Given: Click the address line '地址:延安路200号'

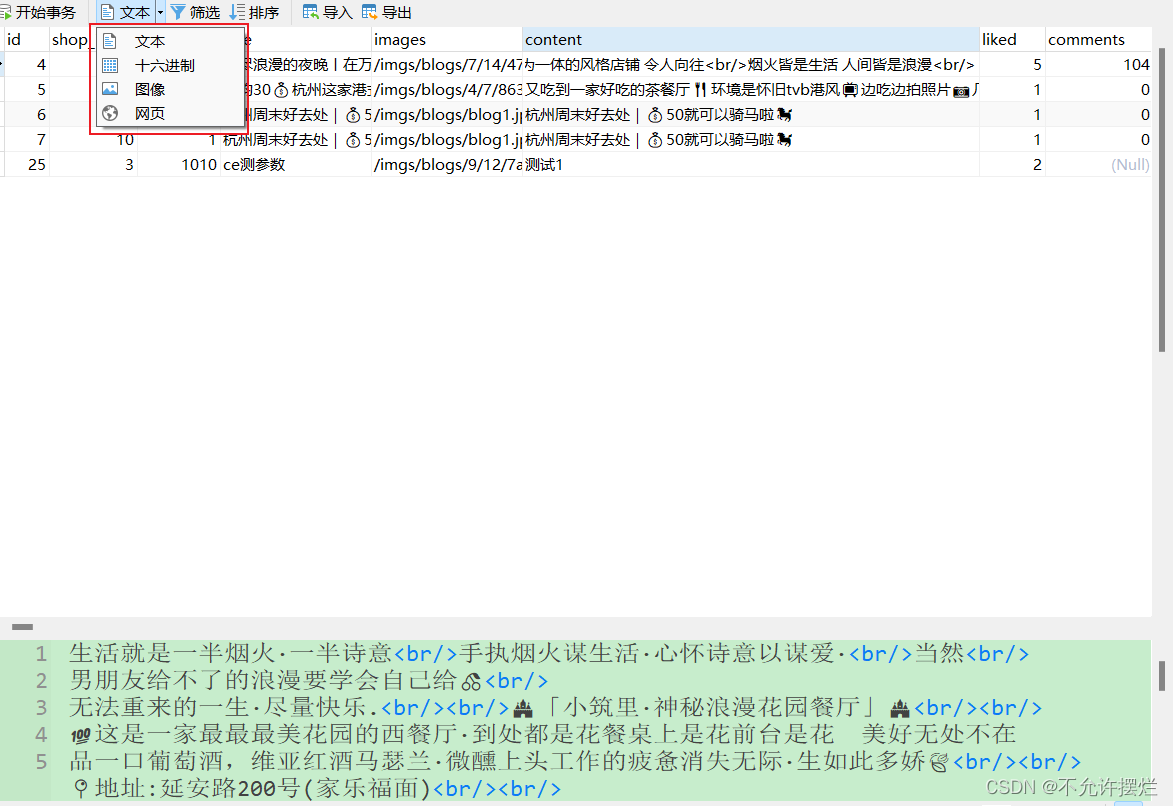Looking at the screenshot, I should (197, 788).
